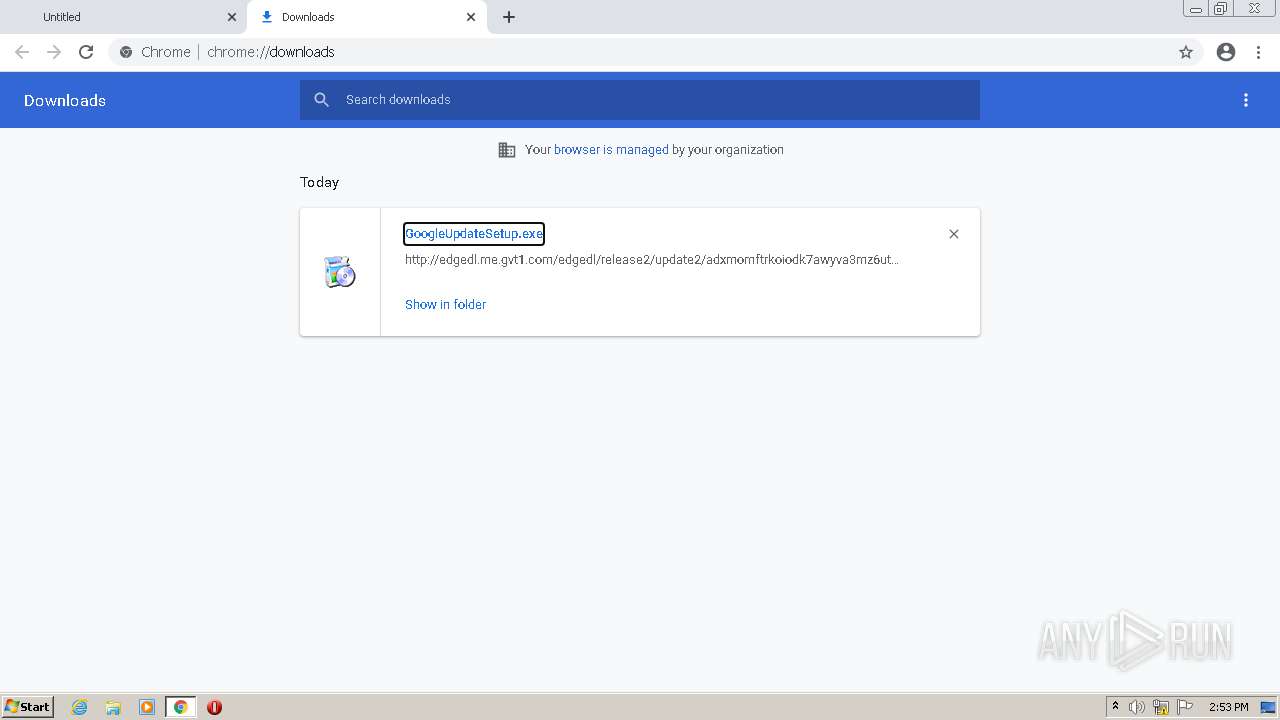This screenshot has width=1280, height=720.
Task: Open the Windows Start menu
Action: click(28, 707)
